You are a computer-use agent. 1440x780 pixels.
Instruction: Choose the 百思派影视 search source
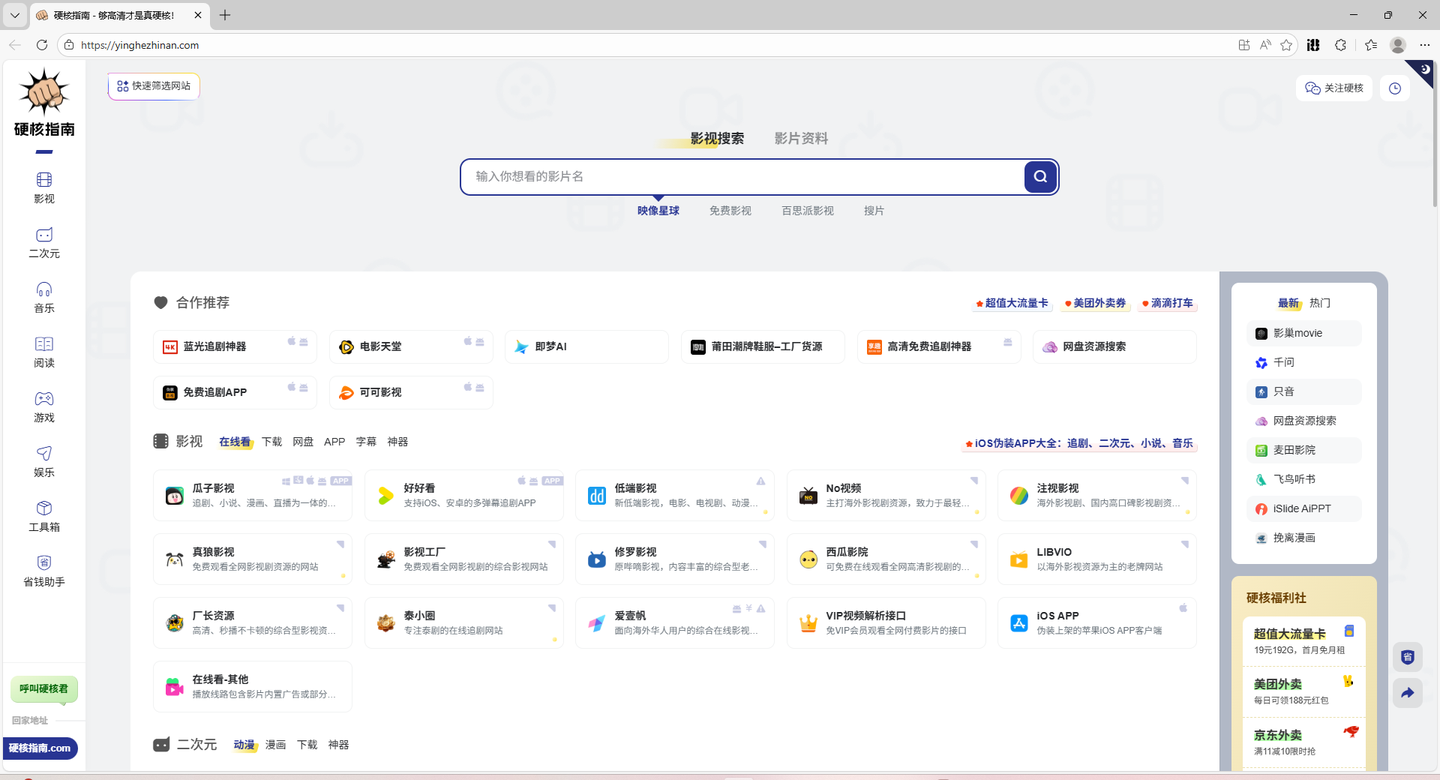pos(808,211)
